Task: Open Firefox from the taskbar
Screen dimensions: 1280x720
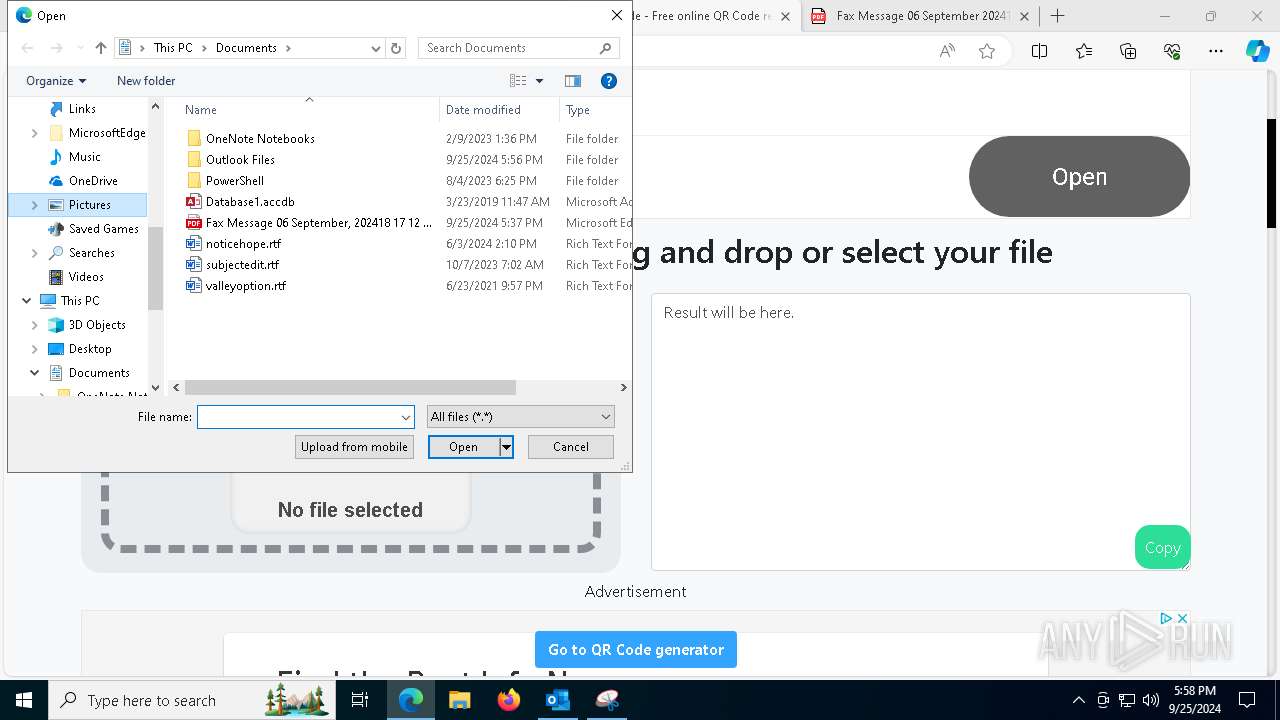Action: pyautogui.click(x=509, y=700)
